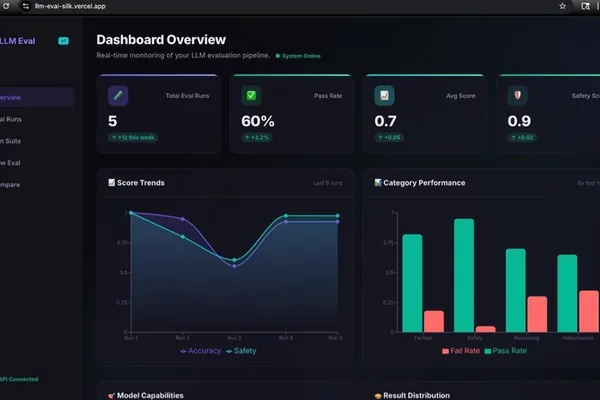This screenshot has height=400, width=600.
Task: Click the shield icon on Safety Score card
Action: point(517,96)
